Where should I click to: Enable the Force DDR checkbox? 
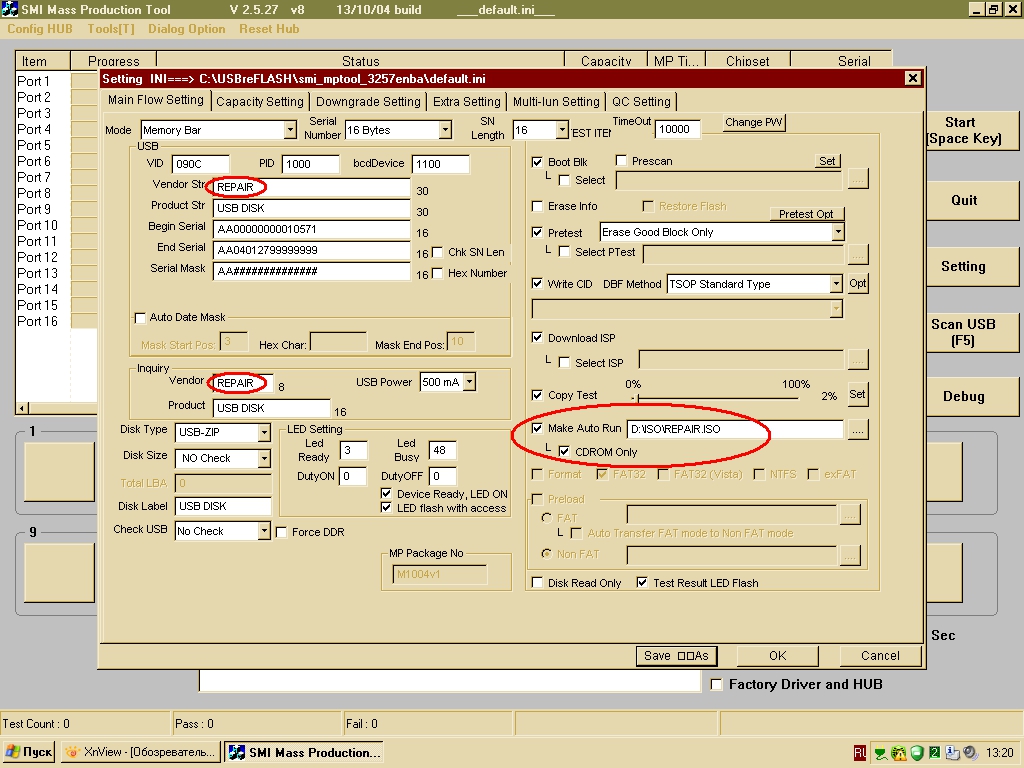[281, 532]
